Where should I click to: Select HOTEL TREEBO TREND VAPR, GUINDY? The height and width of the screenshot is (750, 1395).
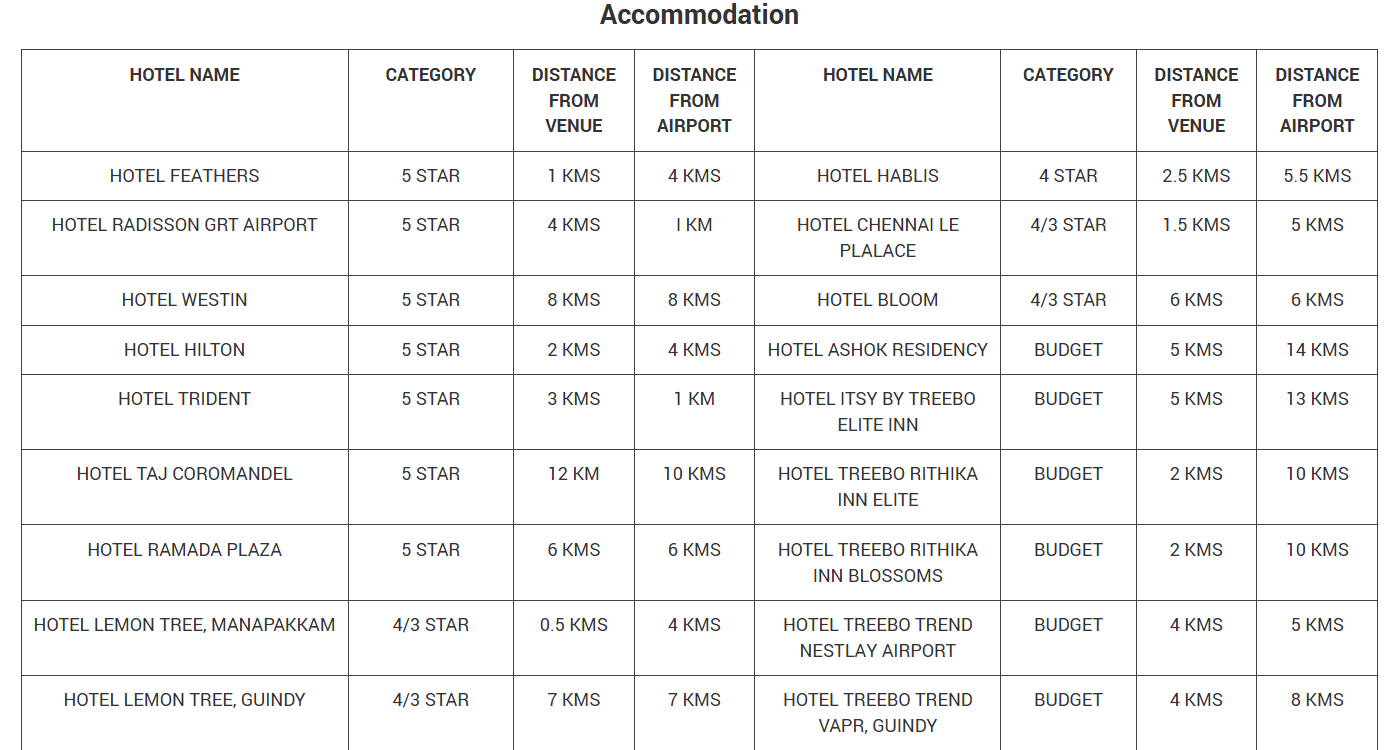click(878, 713)
